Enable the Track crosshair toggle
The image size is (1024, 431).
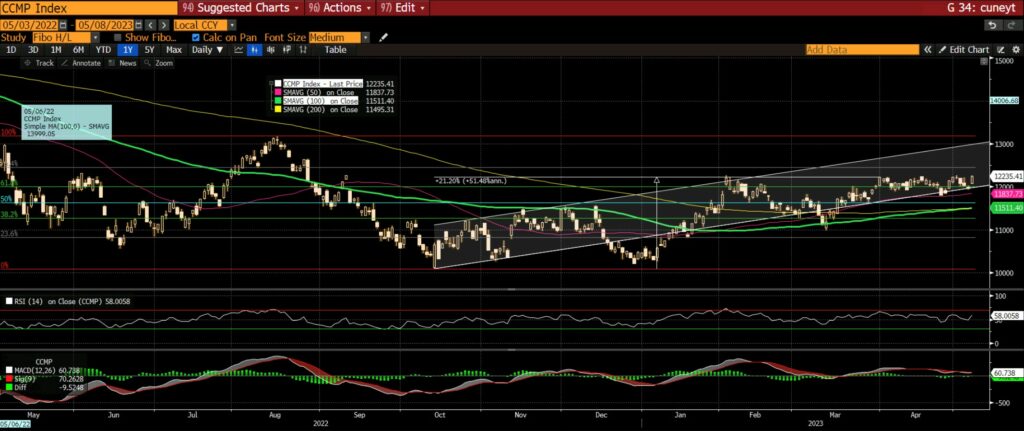[40, 62]
